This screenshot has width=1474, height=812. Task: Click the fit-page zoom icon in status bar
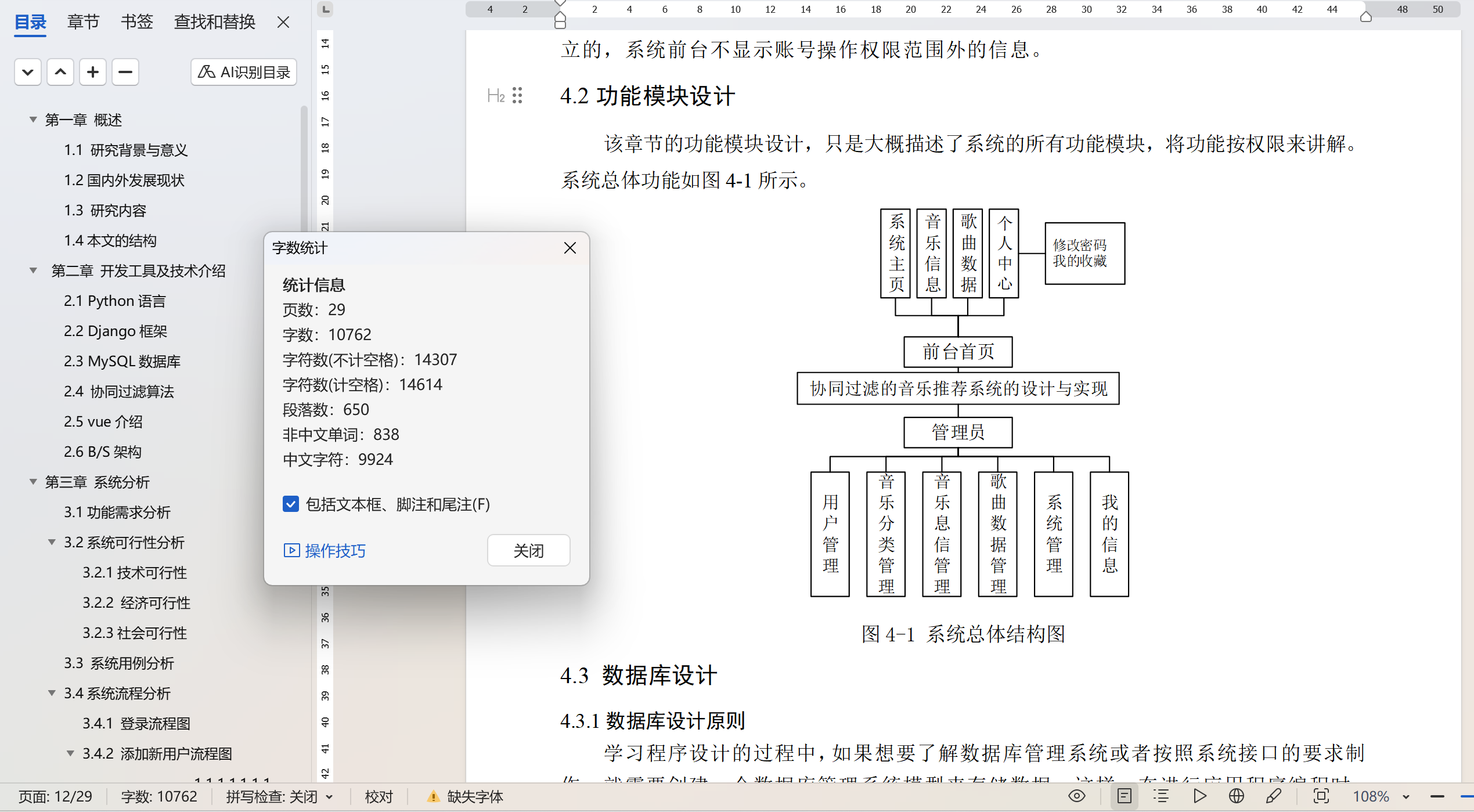1321,796
